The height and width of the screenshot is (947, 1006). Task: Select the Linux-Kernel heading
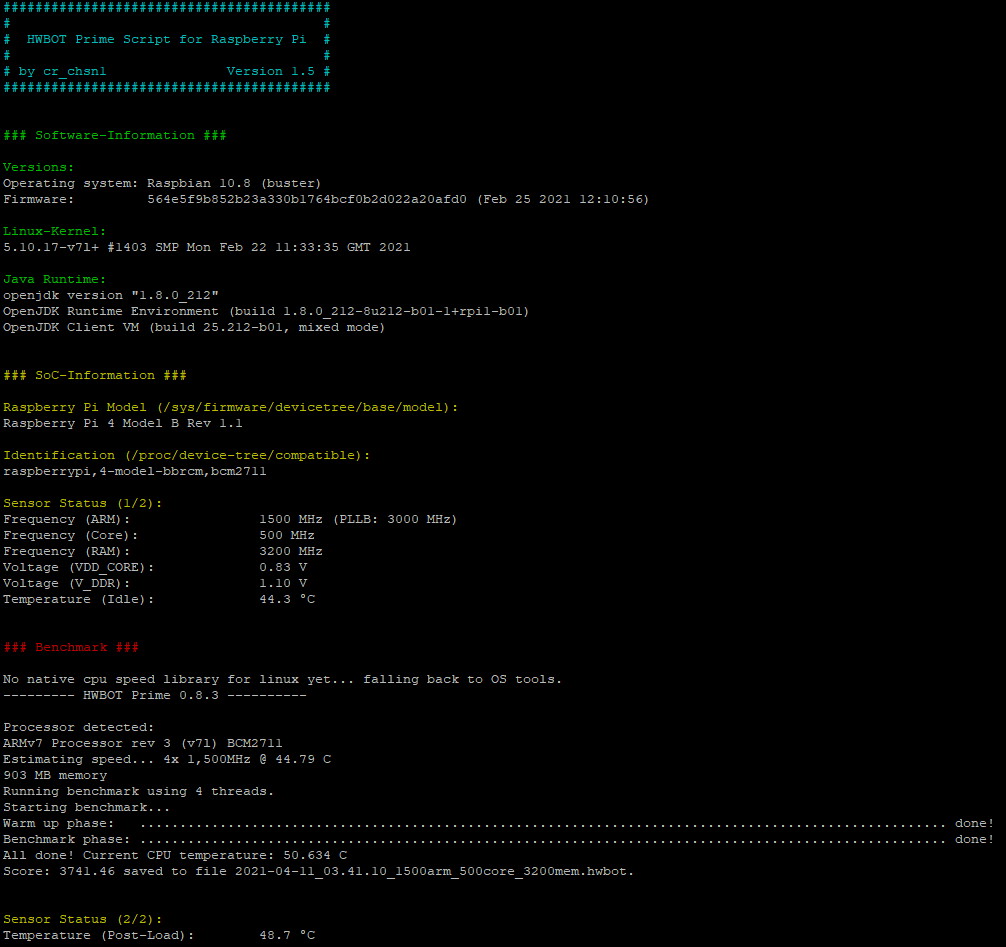pyautogui.click(x=55, y=231)
